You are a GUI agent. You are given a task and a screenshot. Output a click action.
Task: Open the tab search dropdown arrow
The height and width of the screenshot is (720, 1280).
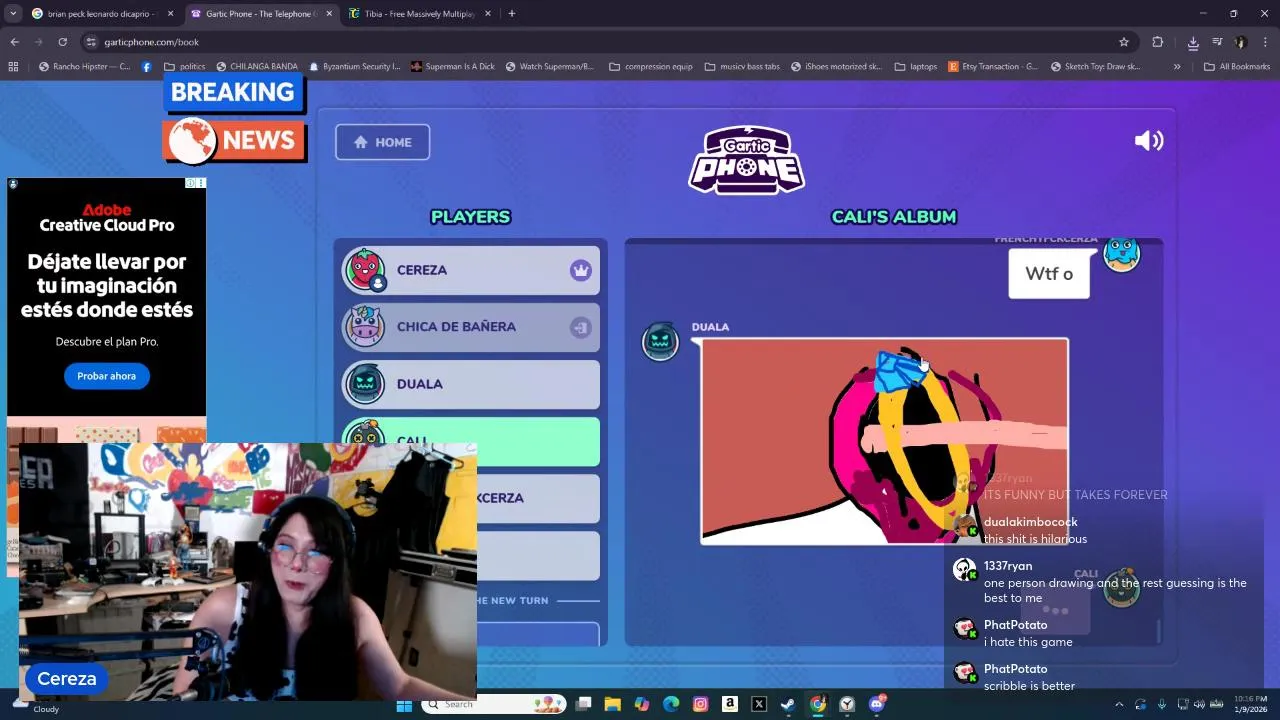(13, 14)
